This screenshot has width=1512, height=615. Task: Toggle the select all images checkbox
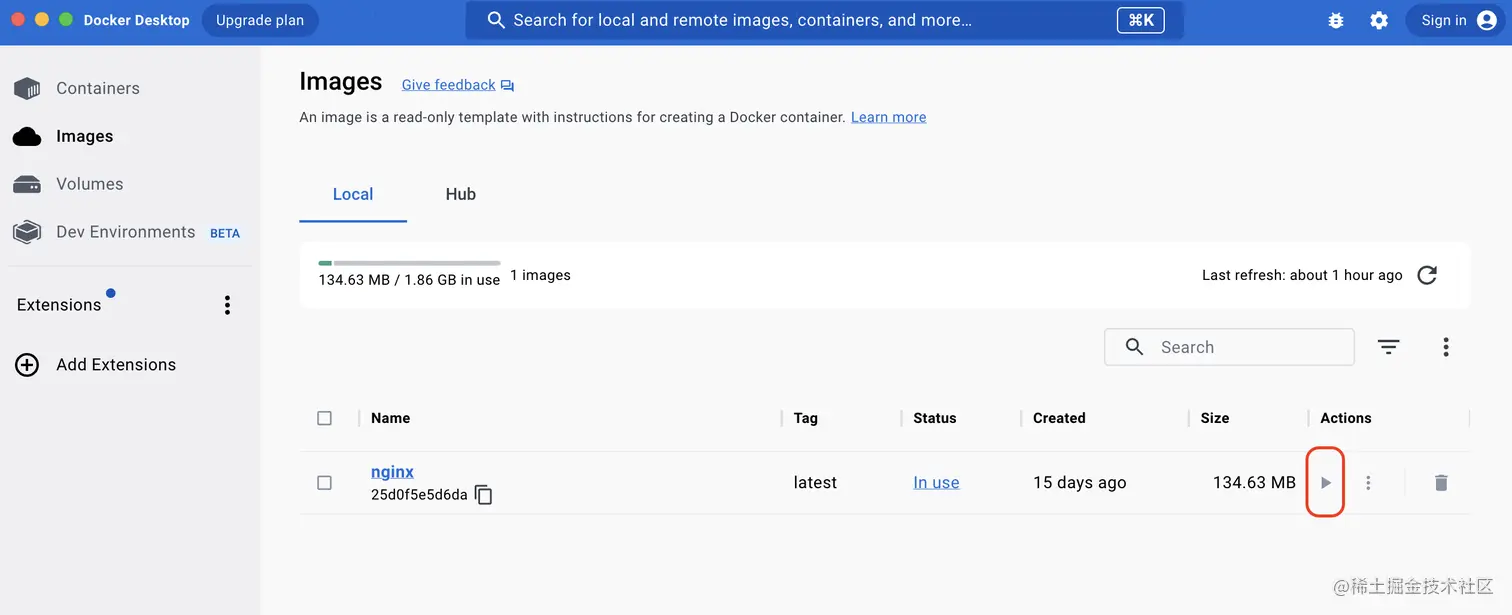coord(324,418)
